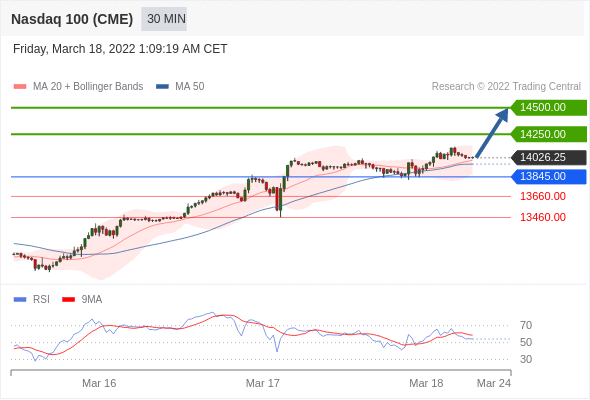
Task: Click the blue upward trend arrow
Action: click(492, 133)
